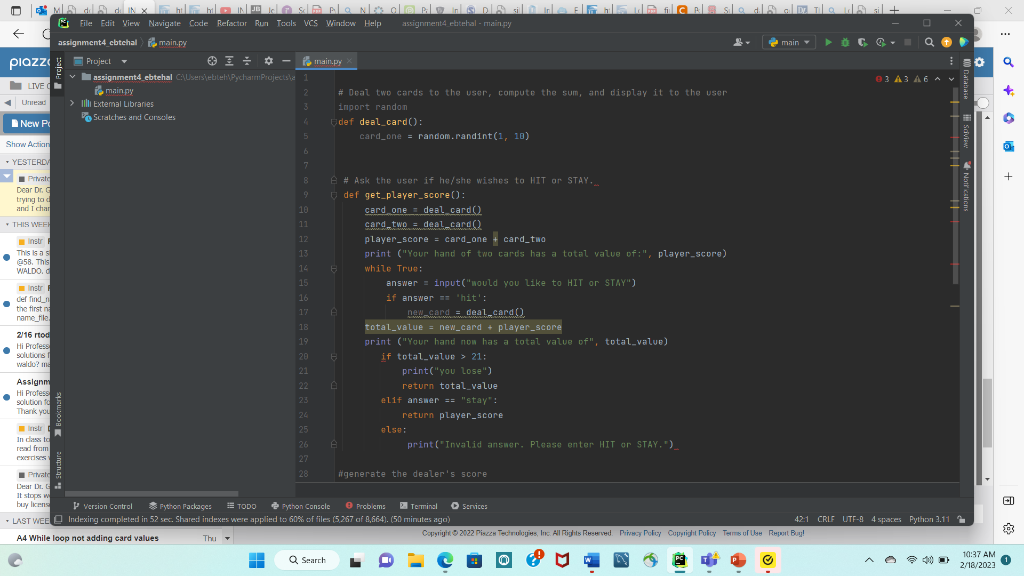This screenshot has width=1024, height=576.
Task: Click the PyCharm icon in Windows taskbar
Action: tap(679, 560)
